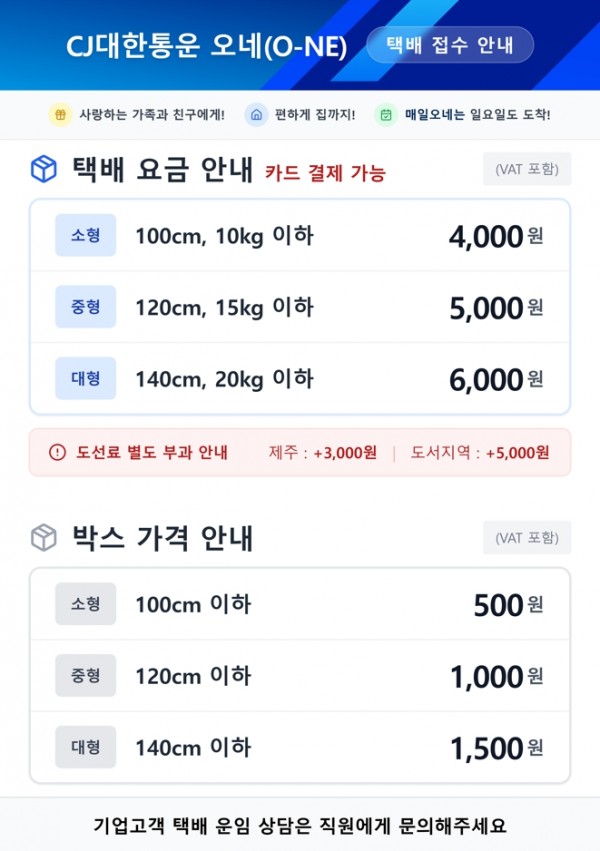
Task: Click the blue home icon
Action: coord(256,115)
